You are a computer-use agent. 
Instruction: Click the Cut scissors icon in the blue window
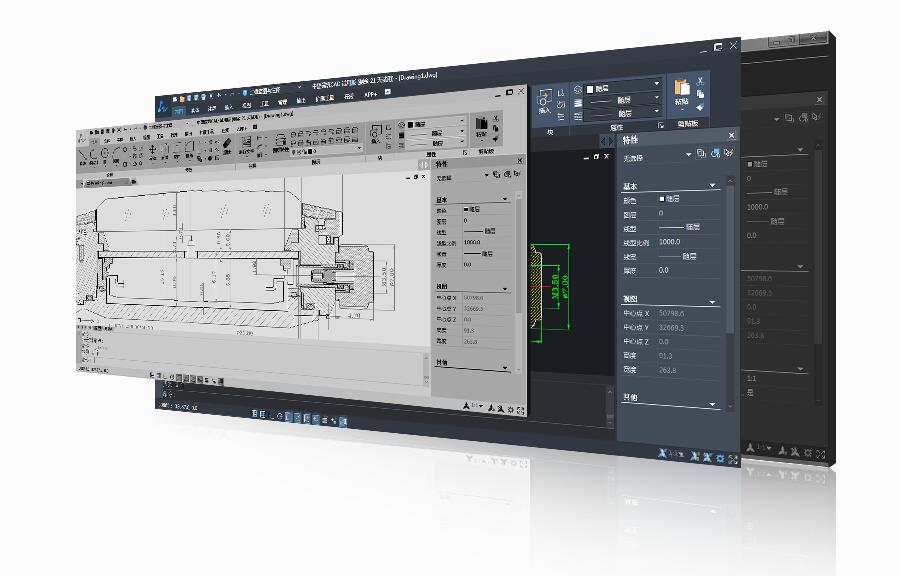[x=700, y=81]
